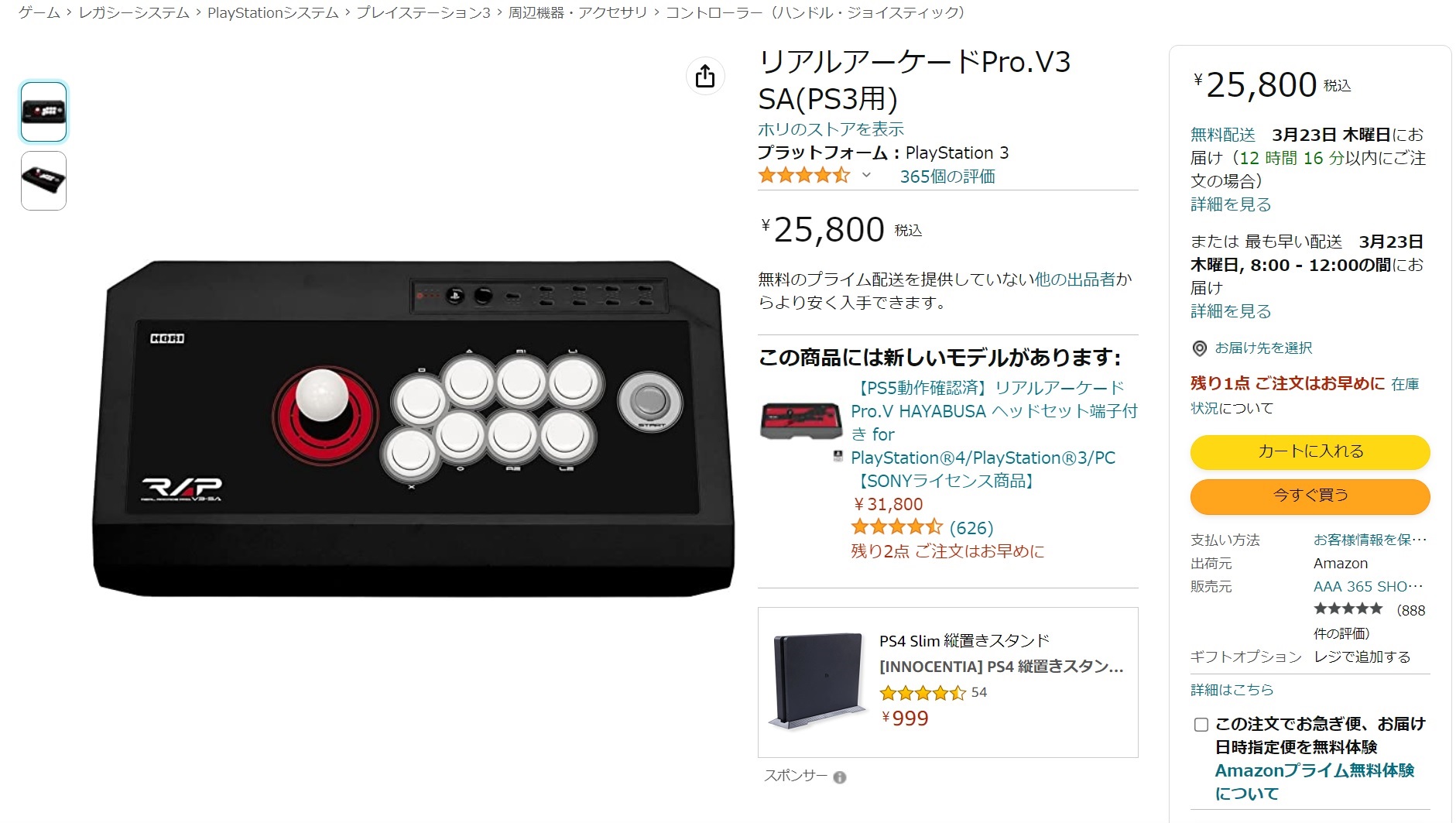This screenshot has height=823, width=1456.
Task: Select the second angled product thumbnail
Action: click(x=44, y=180)
